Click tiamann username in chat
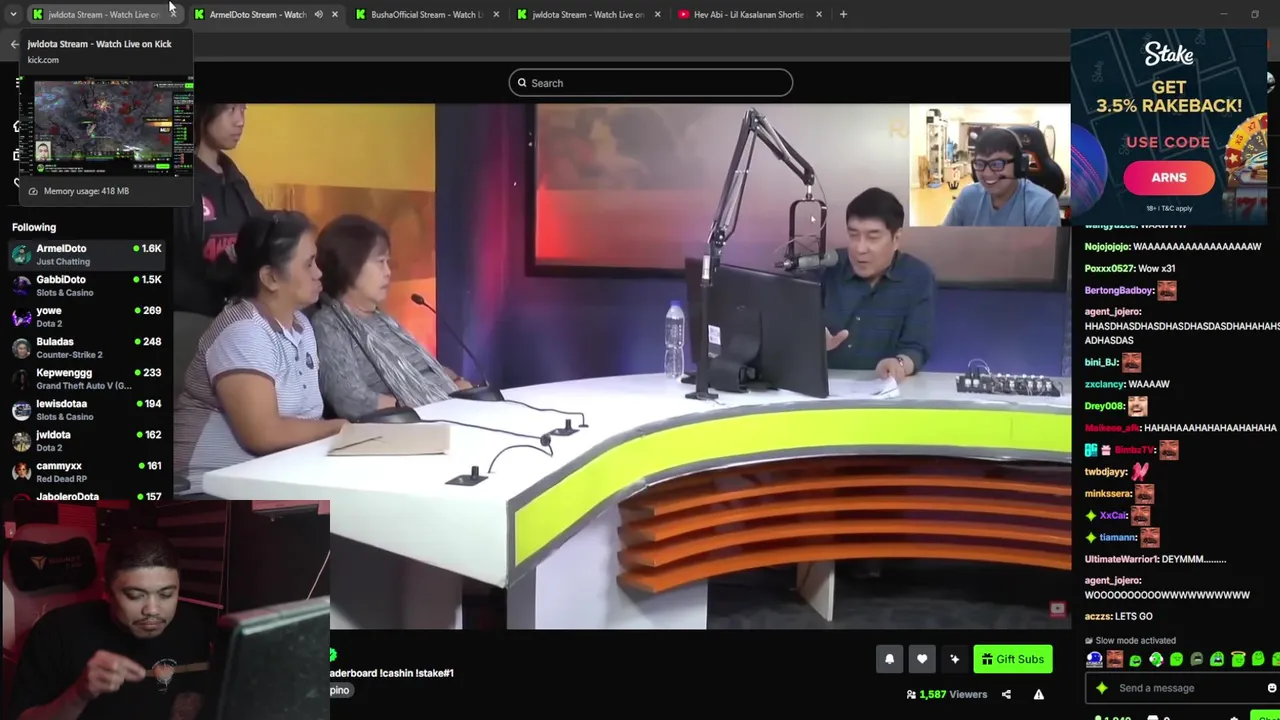Image resolution: width=1280 pixels, height=720 pixels. coord(1118,537)
